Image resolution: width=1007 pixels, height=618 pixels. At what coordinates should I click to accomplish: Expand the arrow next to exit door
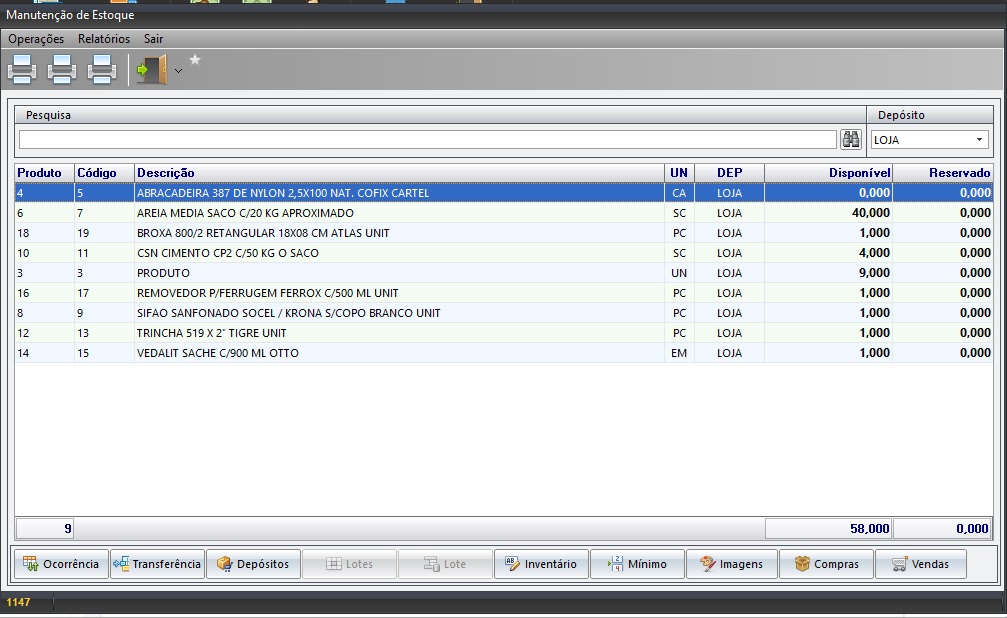coord(178,71)
